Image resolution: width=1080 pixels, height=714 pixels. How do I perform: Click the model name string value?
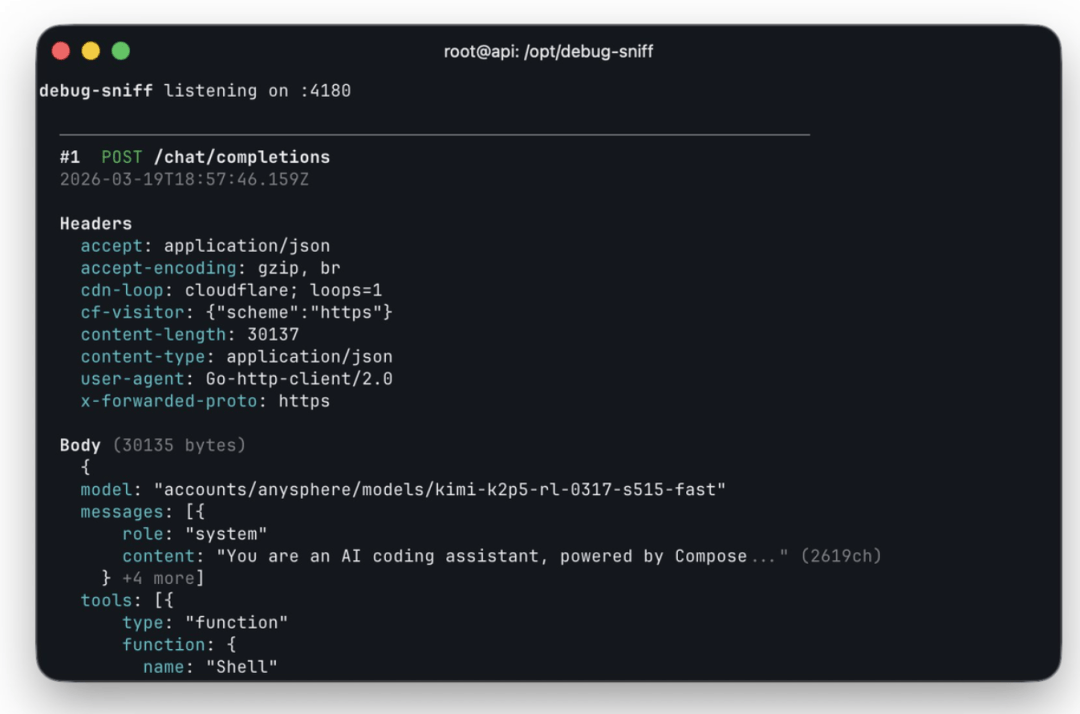tap(439, 490)
